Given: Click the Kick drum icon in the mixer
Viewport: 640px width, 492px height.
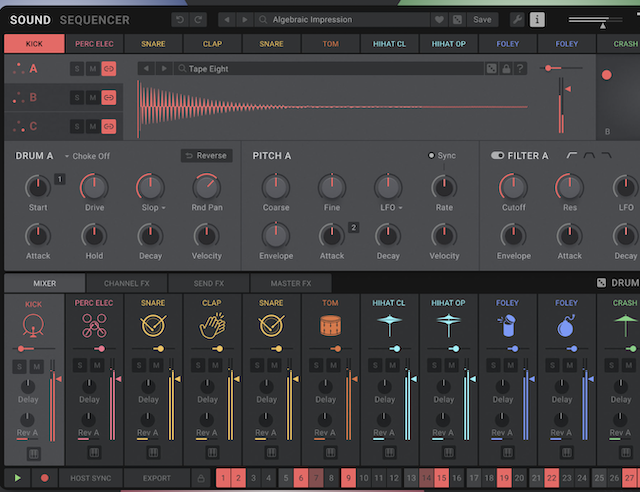Looking at the screenshot, I should [x=33, y=325].
